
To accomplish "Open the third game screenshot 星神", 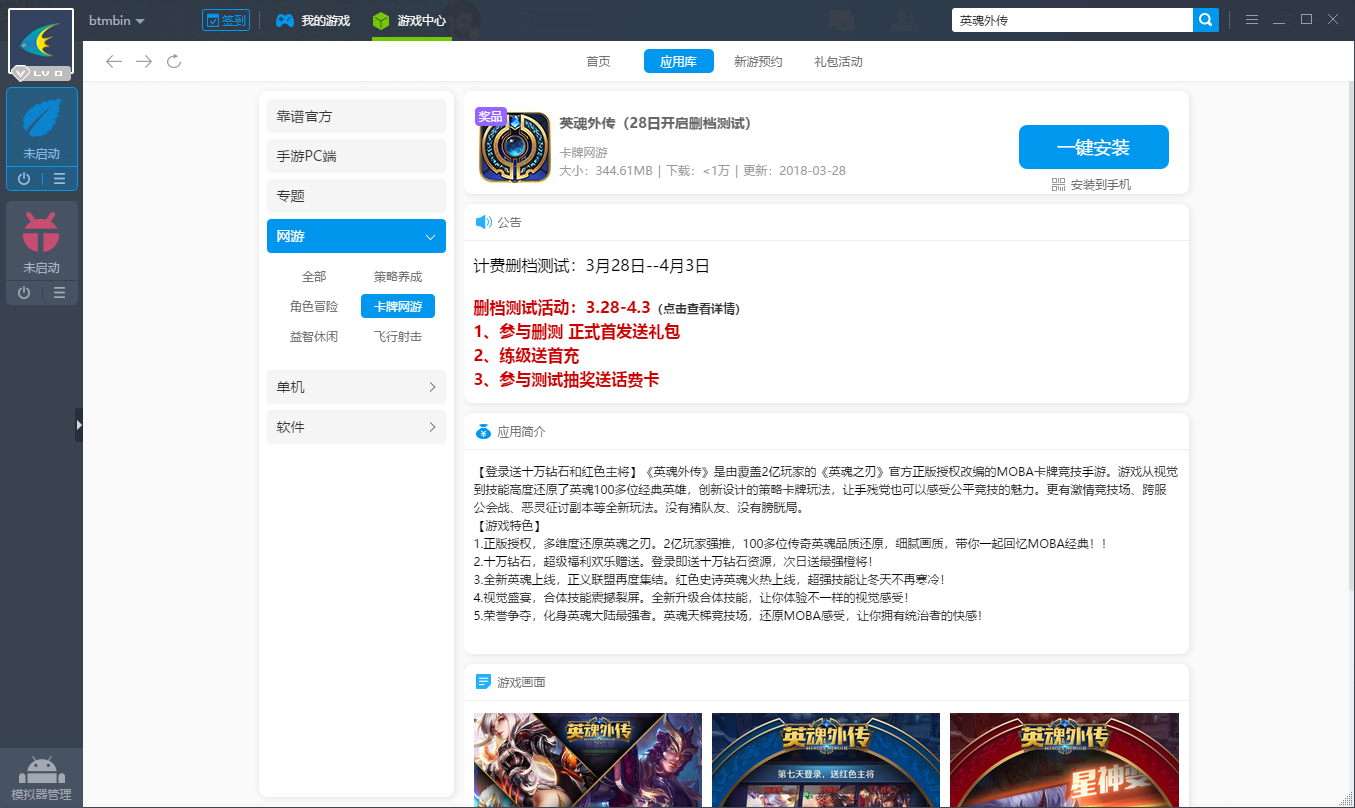I will 1064,760.
